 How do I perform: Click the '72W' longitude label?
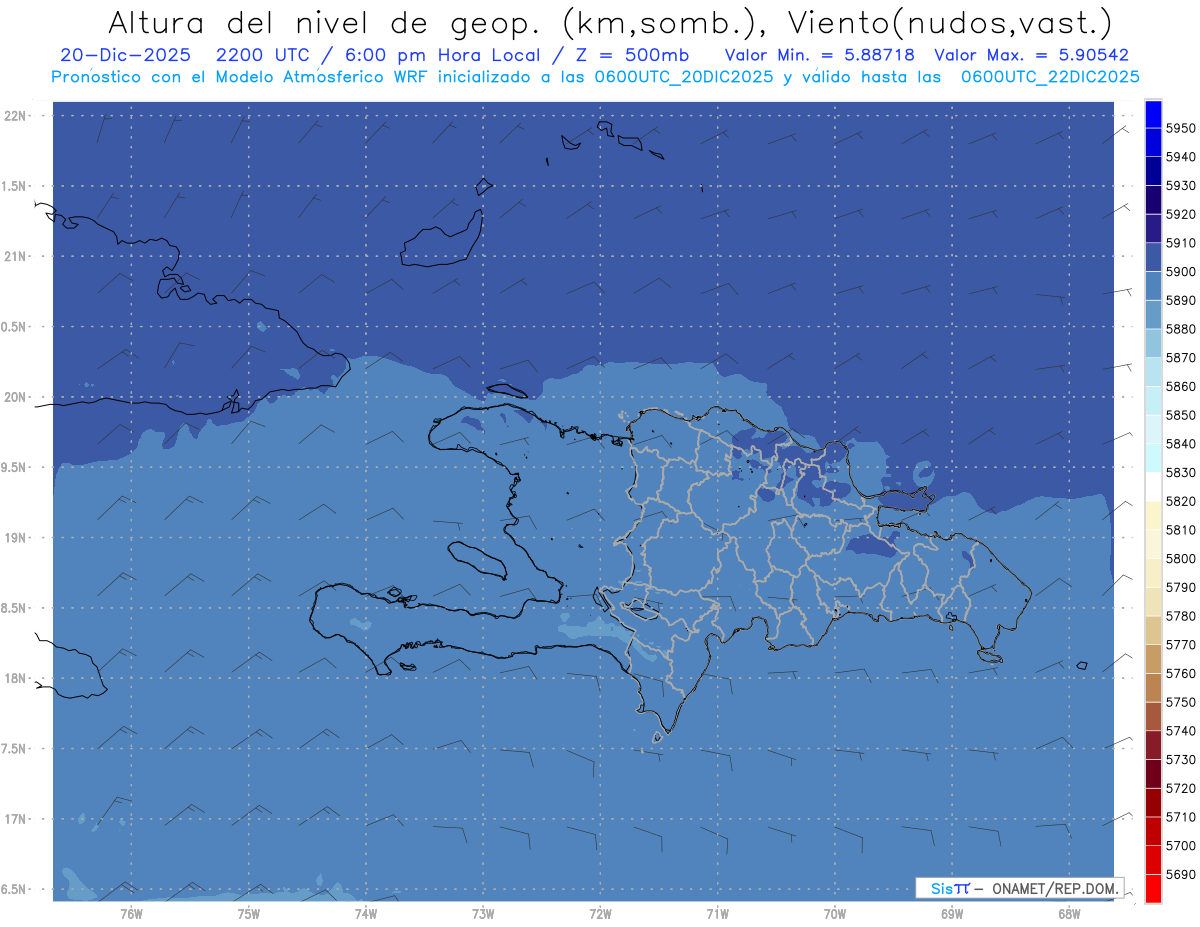[600, 913]
